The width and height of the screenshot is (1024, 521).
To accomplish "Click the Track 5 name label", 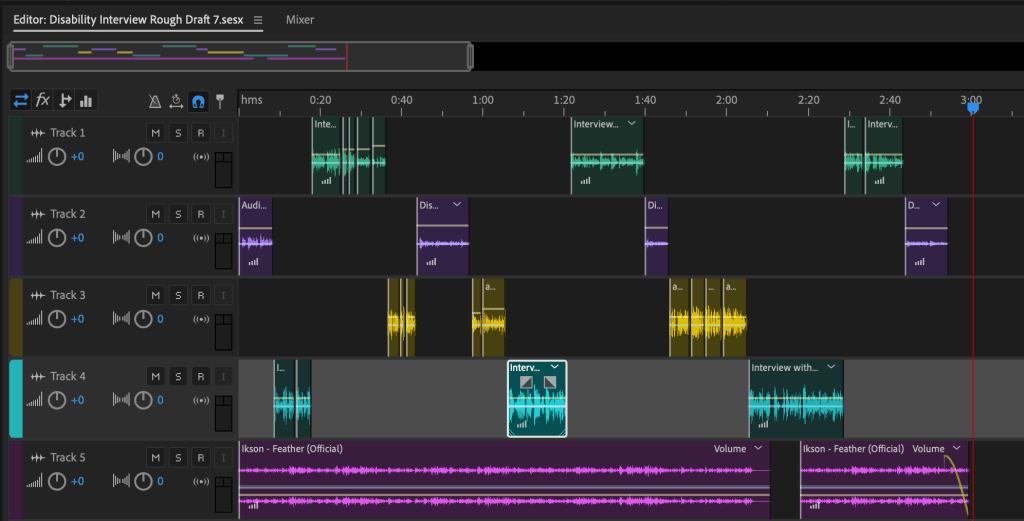I will click(x=68, y=457).
